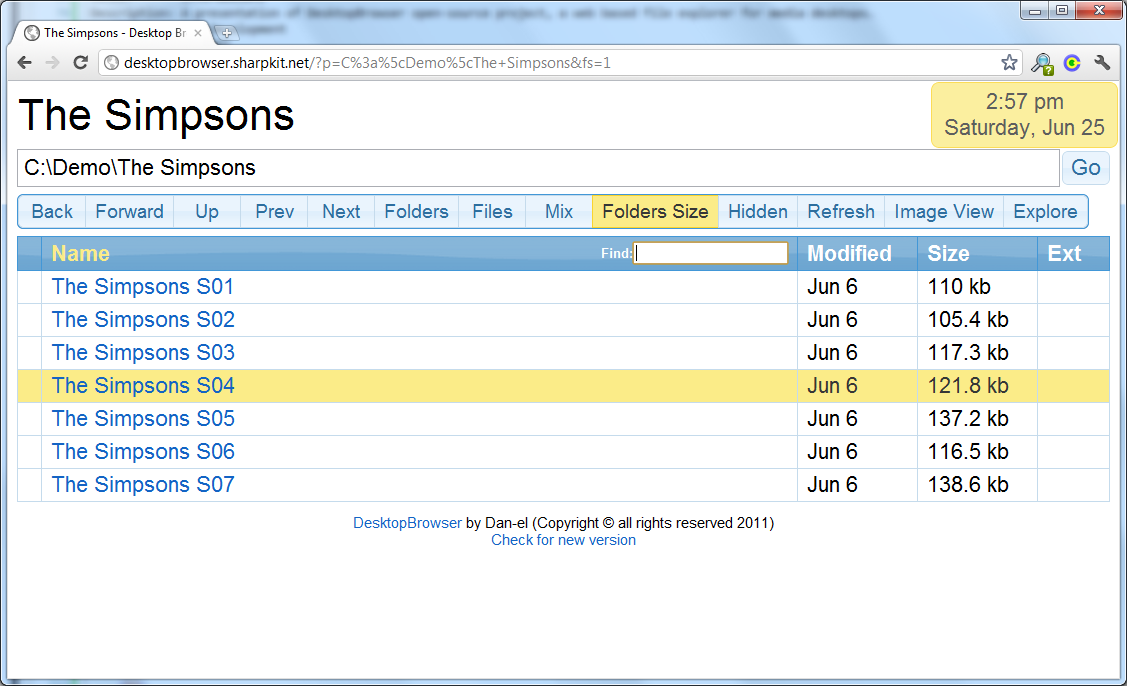Switch to Image View
This screenshot has height=686, width=1127.
944,211
